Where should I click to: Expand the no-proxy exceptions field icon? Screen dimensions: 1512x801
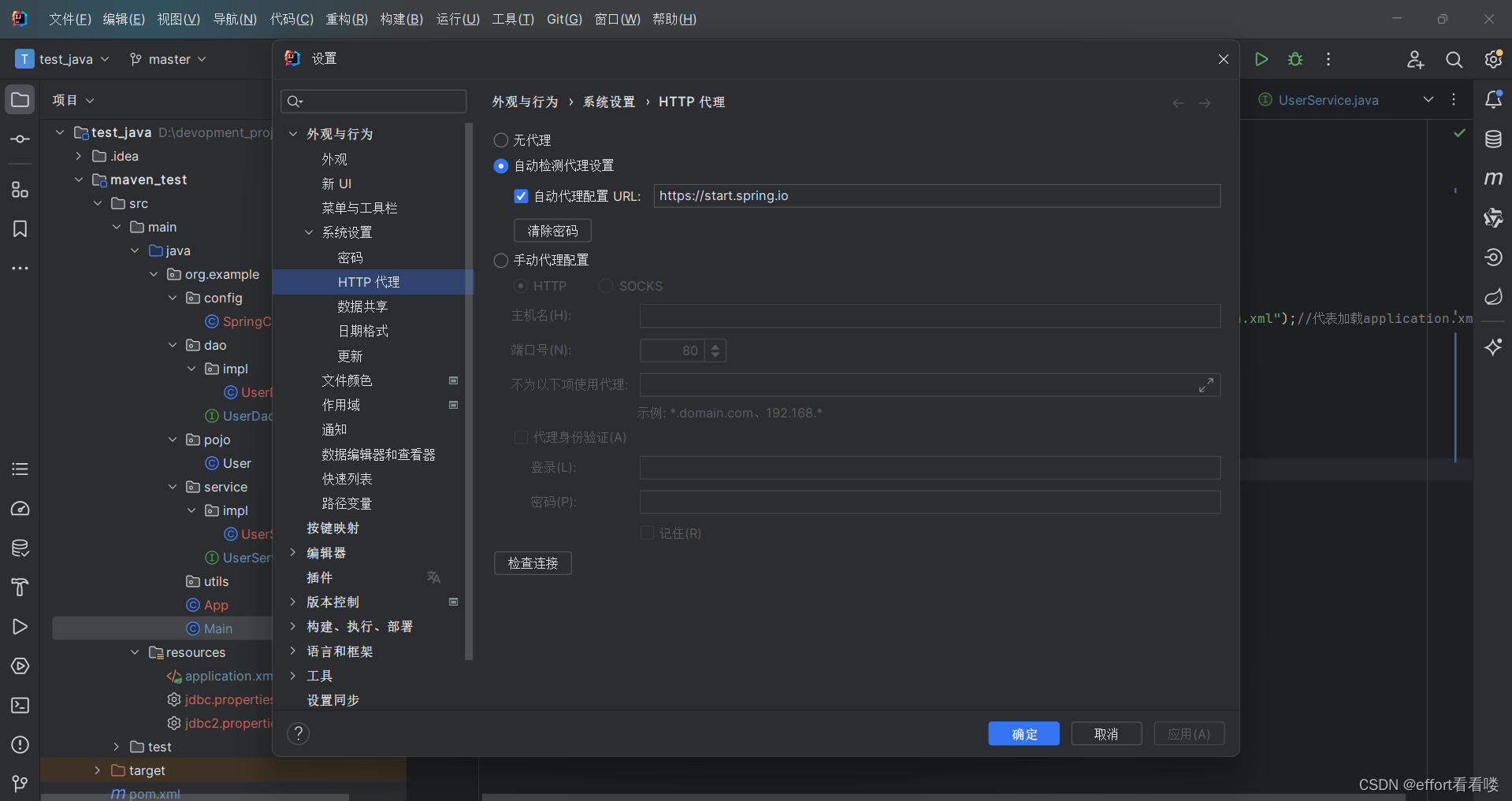1206,385
